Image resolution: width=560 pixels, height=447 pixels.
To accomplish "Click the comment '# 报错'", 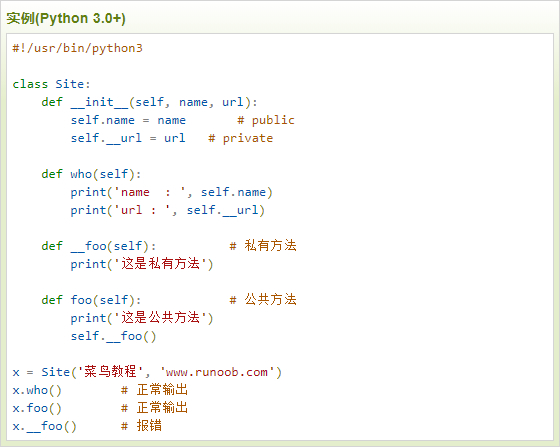I will pyautogui.click(x=141, y=426).
